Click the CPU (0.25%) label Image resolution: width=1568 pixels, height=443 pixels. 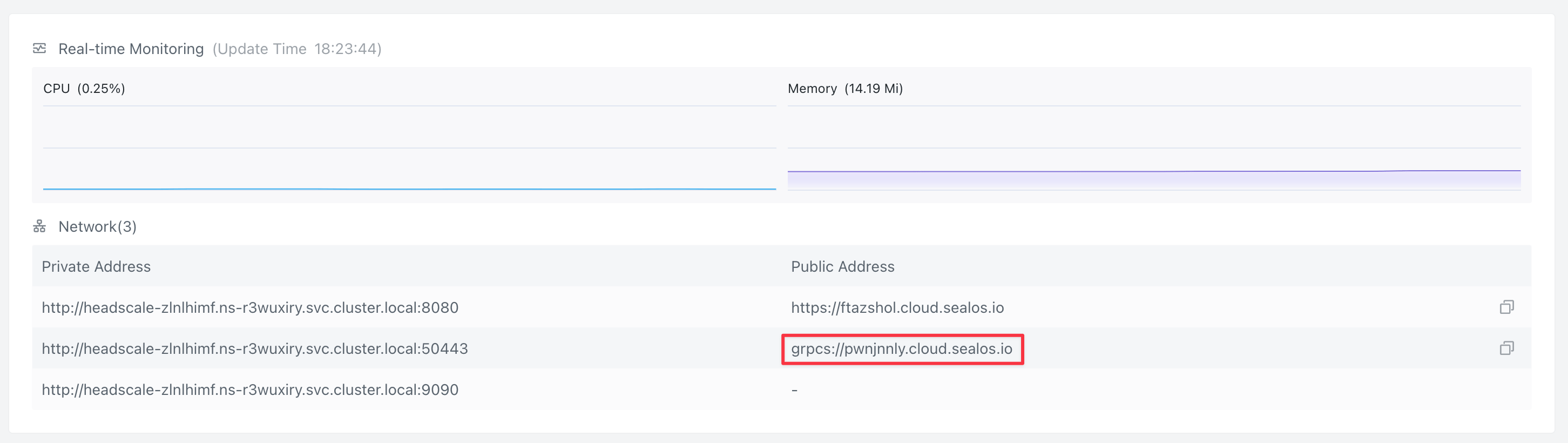coord(84,89)
